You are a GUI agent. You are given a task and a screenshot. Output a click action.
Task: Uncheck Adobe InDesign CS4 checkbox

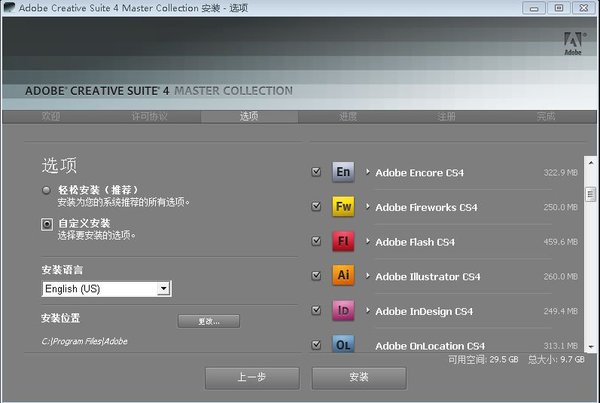[x=316, y=310]
